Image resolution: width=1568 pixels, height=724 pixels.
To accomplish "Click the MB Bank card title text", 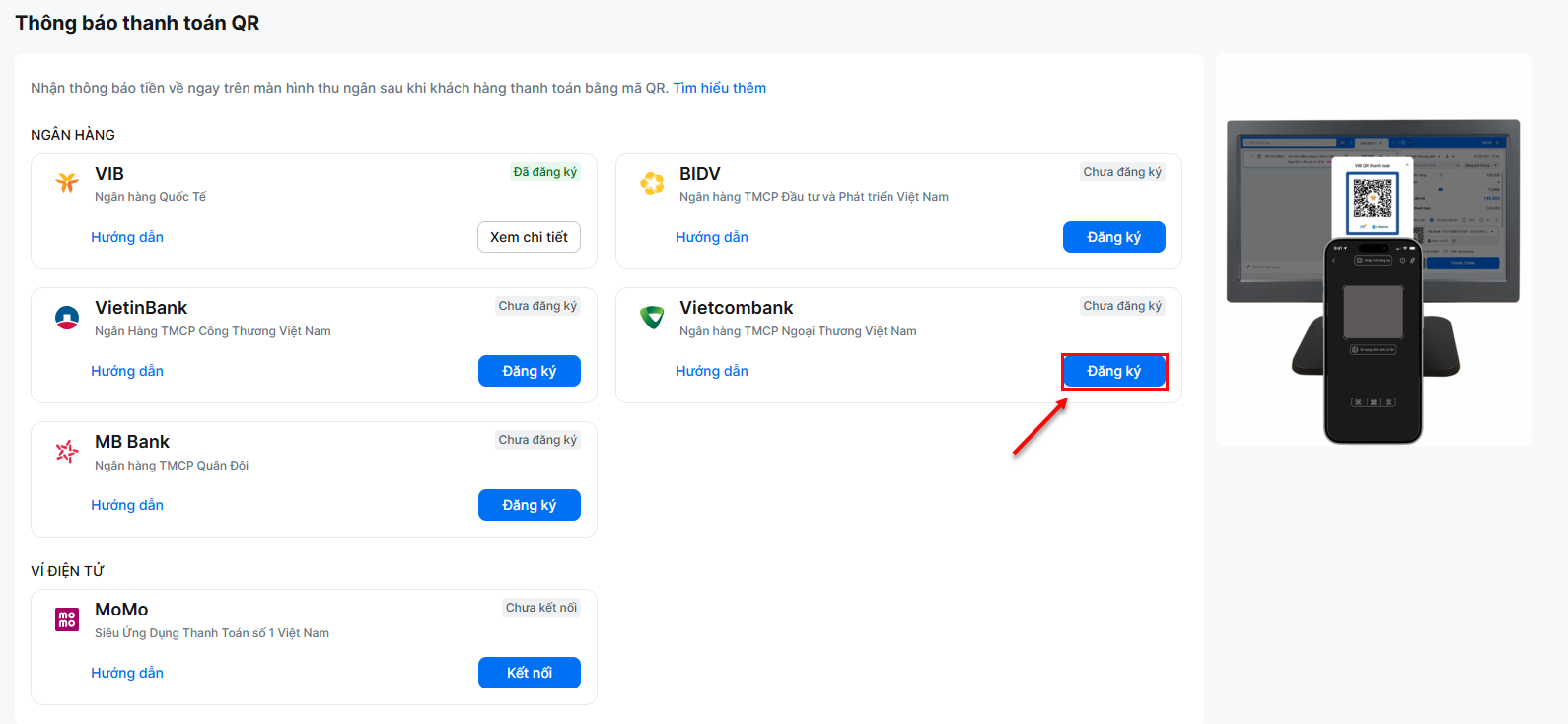I will point(132,442).
